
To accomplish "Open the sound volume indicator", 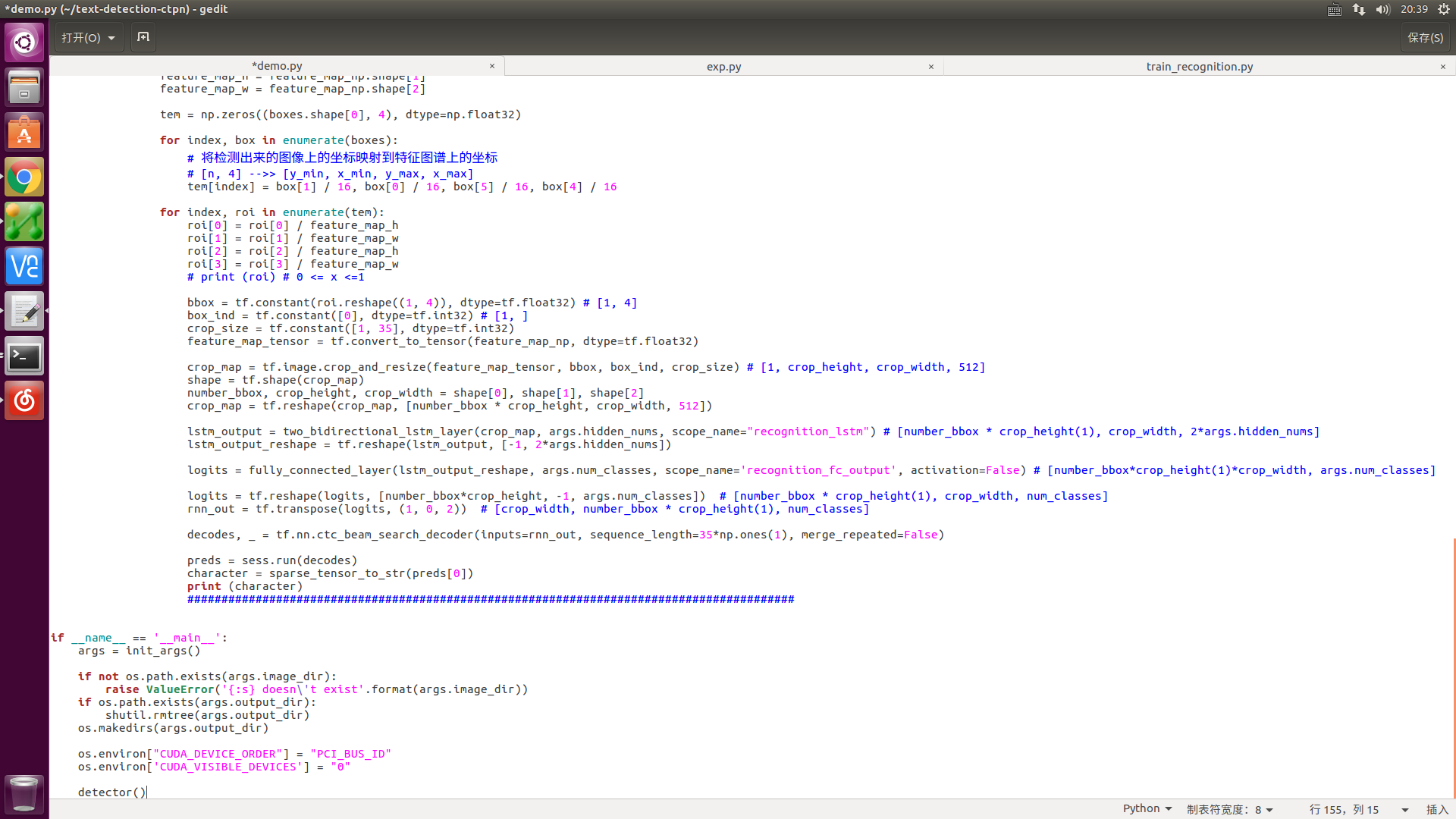I will click(1383, 9).
